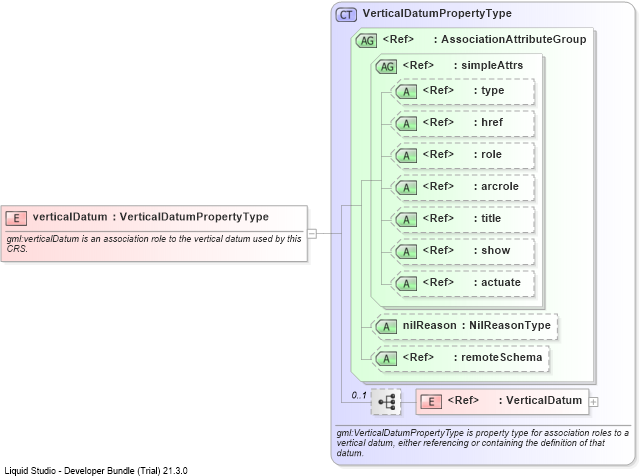Click the sequence compositor icon
640x476 pixels.
(386, 402)
